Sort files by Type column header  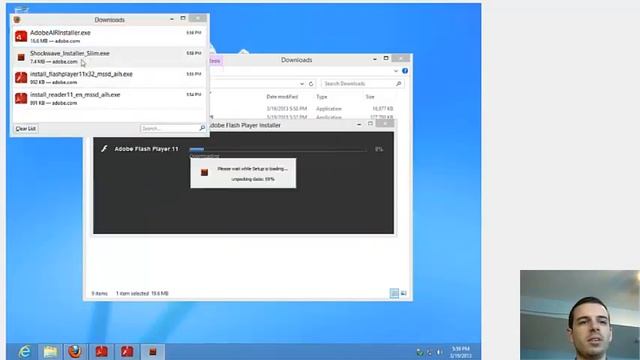tap(322, 97)
